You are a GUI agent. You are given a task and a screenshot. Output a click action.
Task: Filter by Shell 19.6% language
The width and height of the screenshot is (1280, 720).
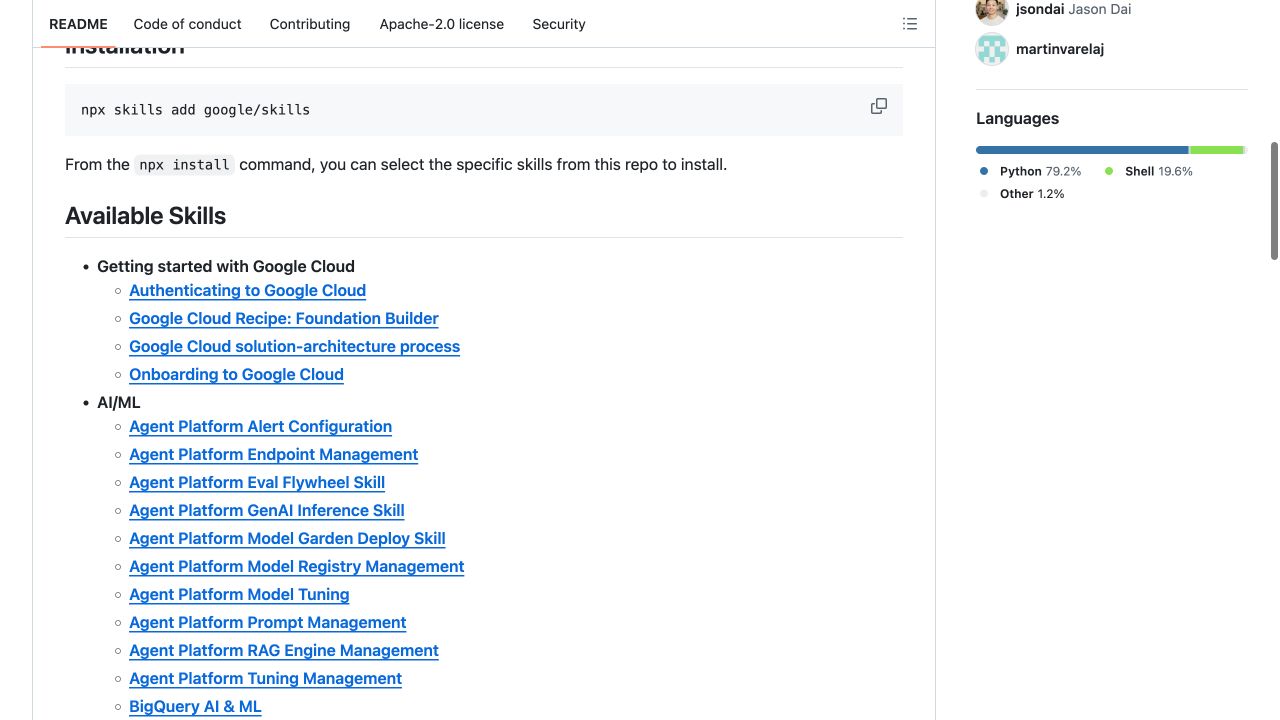pyautogui.click(x=1149, y=171)
